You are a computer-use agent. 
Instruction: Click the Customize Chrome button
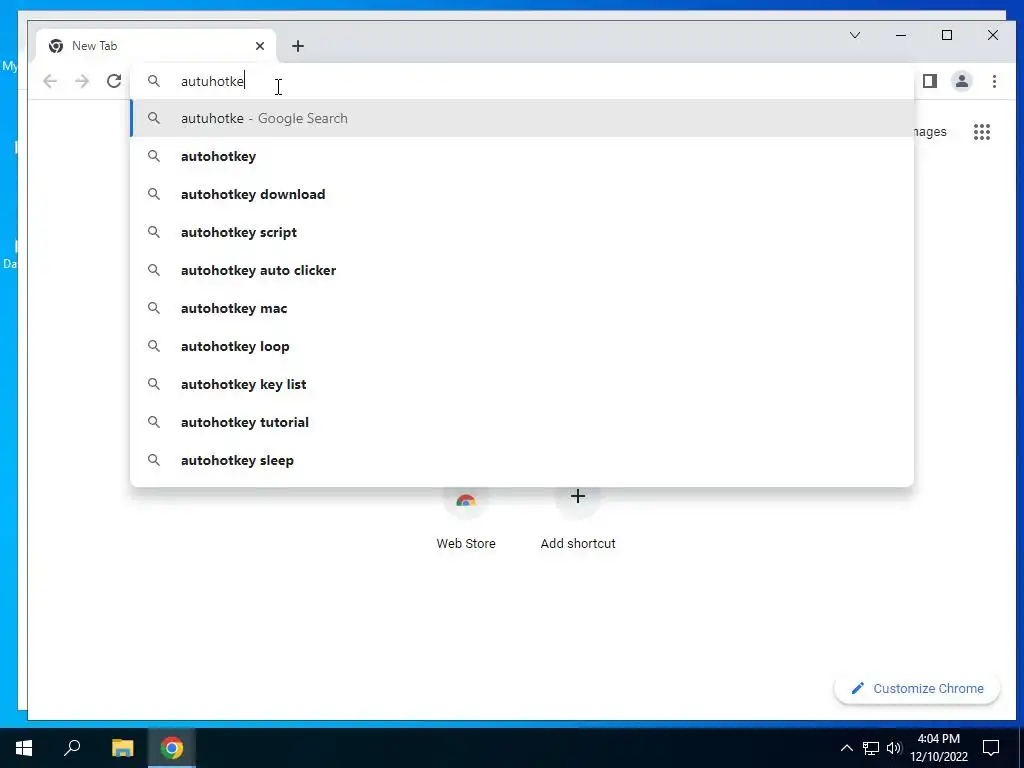click(x=917, y=688)
